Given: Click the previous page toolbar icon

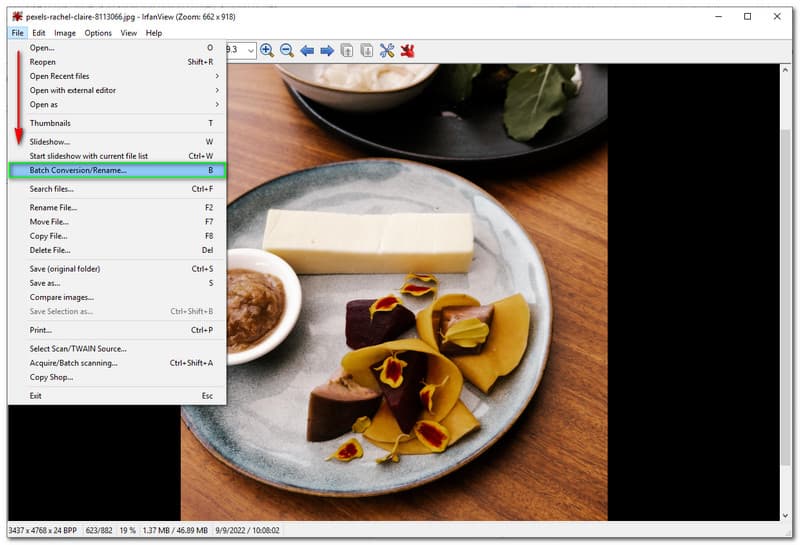Looking at the screenshot, I should [x=347, y=50].
